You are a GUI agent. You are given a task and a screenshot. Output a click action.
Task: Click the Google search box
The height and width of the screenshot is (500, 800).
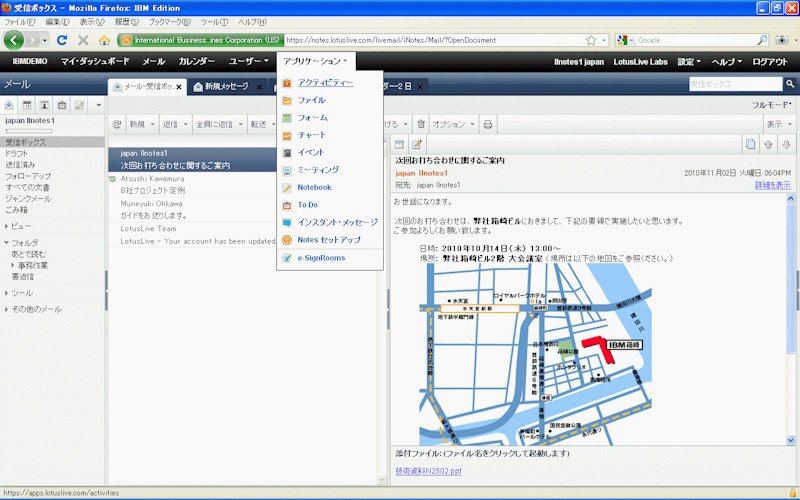coord(695,40)
